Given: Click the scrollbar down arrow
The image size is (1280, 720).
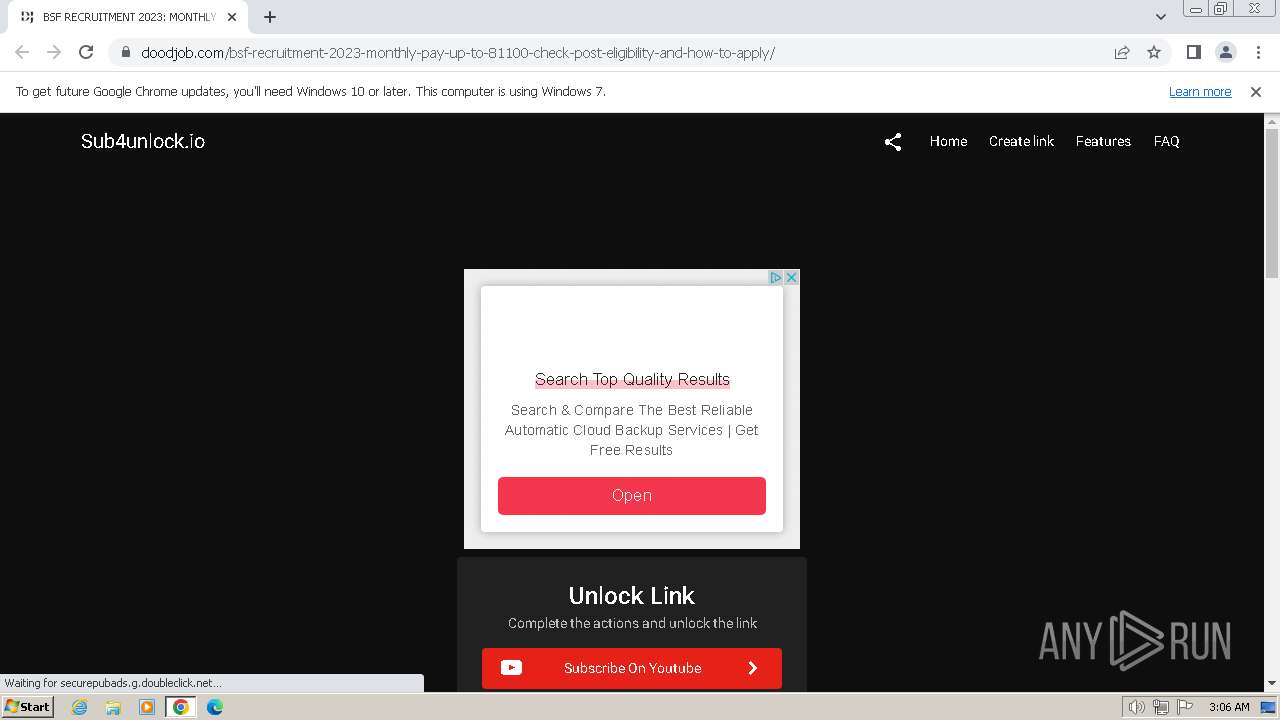Looking at the screenshot, I should coord(1272,684).
